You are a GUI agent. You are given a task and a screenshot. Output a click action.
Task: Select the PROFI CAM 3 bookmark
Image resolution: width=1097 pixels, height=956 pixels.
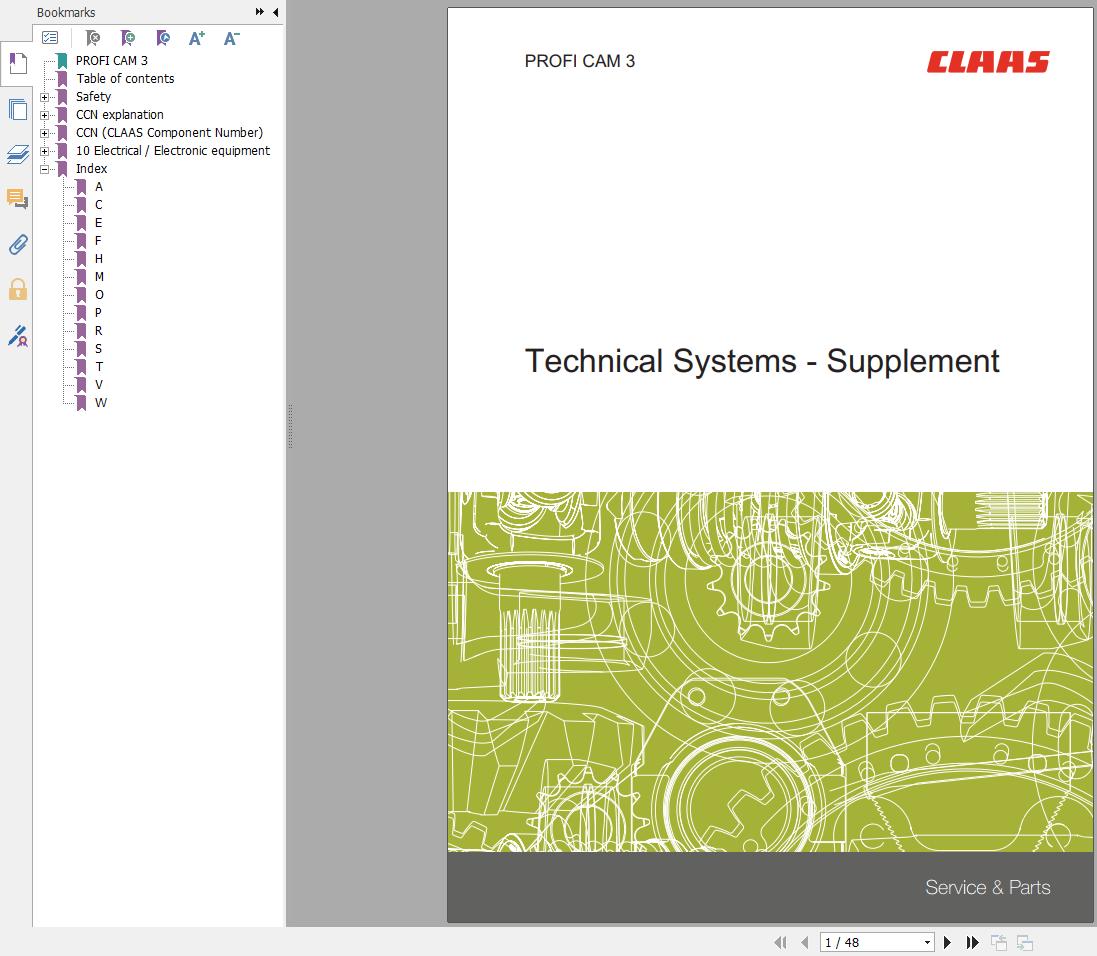111,61
